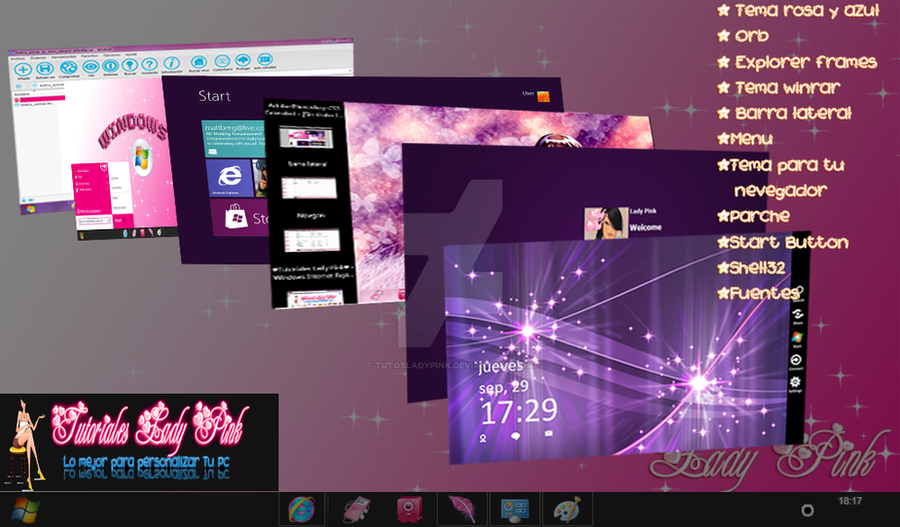The height and width of the screenshot is (527, 900).
Task: Click the pink start menu search box
Action: 95,220
